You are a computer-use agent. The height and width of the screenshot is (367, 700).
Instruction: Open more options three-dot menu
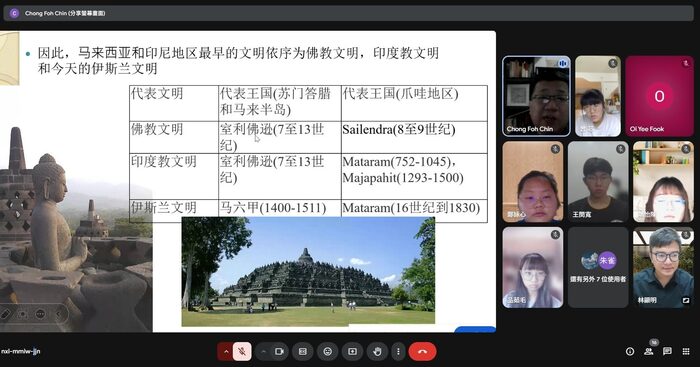[398, 351]
